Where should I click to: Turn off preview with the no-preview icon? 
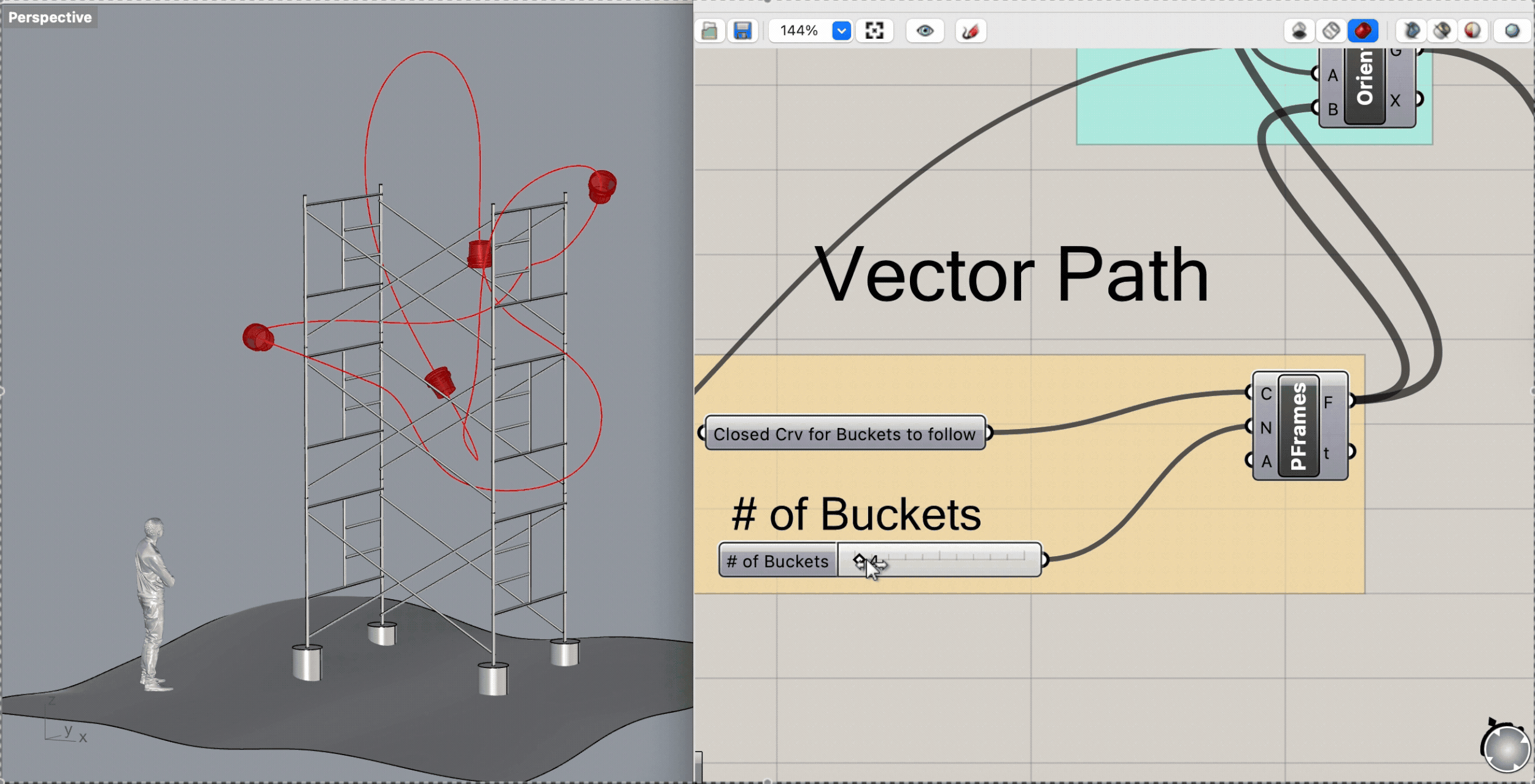click(1299, 31)
